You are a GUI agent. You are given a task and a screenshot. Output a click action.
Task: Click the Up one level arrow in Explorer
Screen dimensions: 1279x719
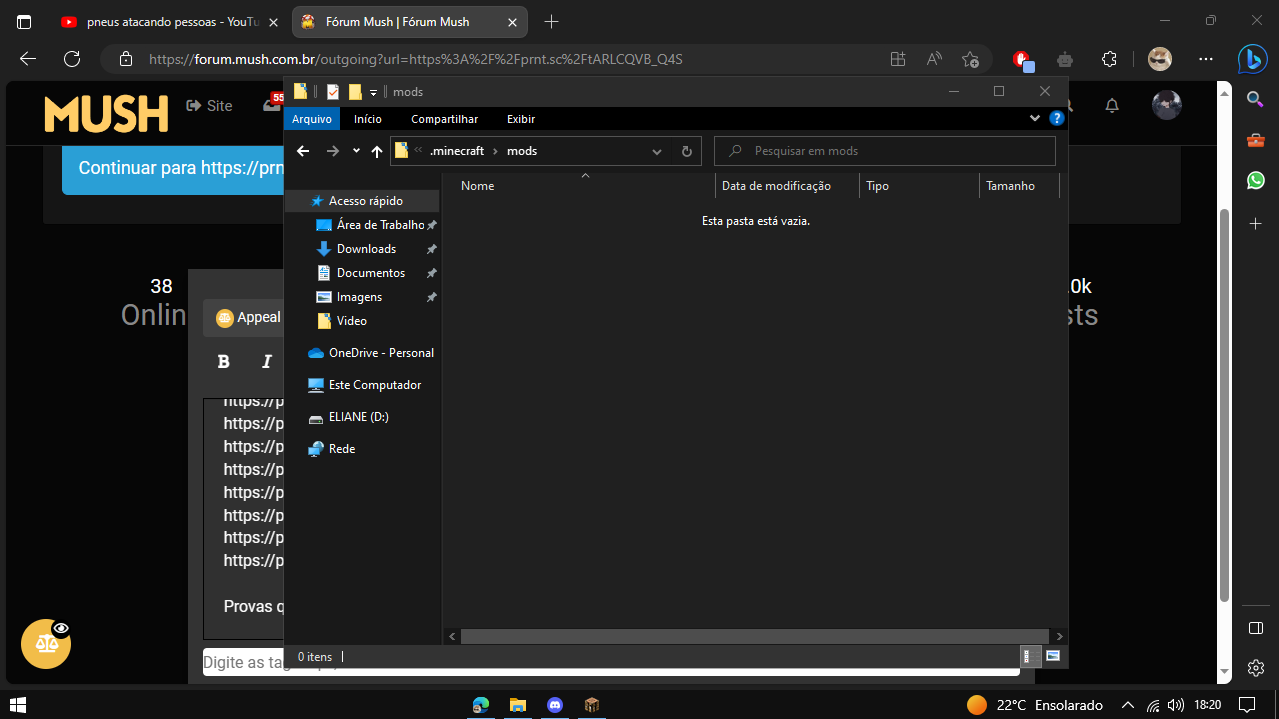click(x=377, y=151)
